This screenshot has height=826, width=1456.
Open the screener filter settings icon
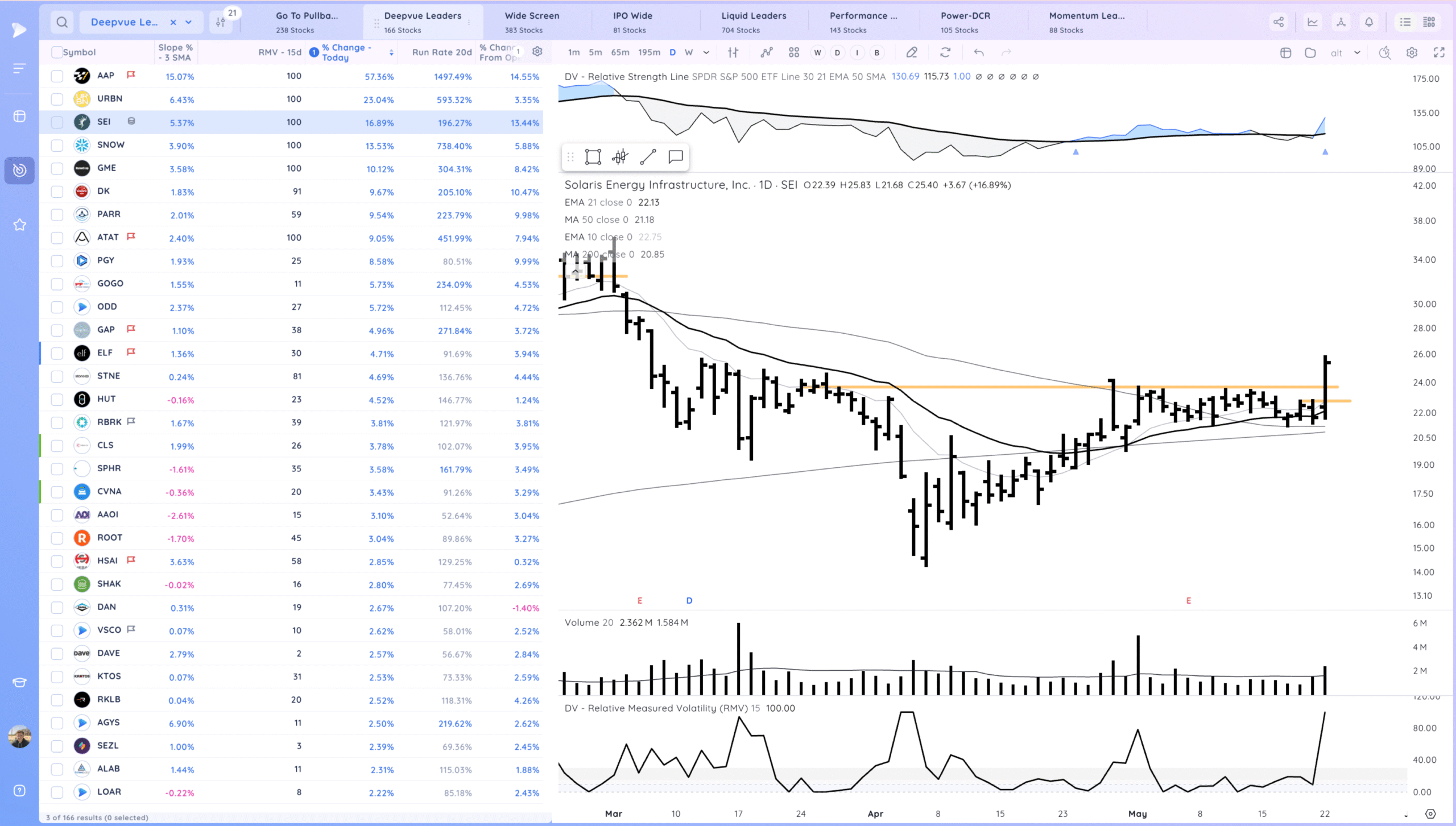point(221,22)
